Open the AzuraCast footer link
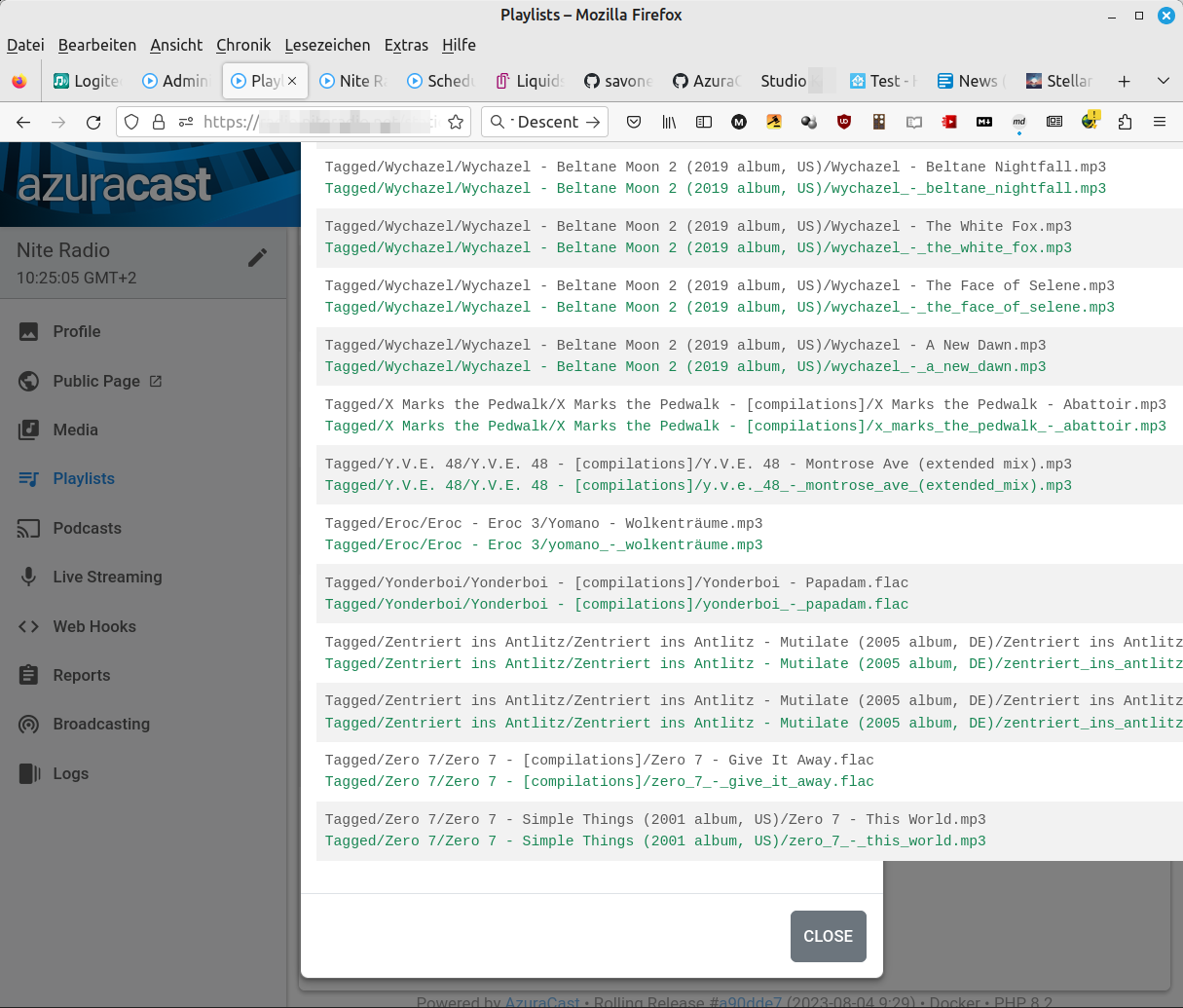The image size is (1183, 1008). pyautogui.click(x=541, y=1002)
